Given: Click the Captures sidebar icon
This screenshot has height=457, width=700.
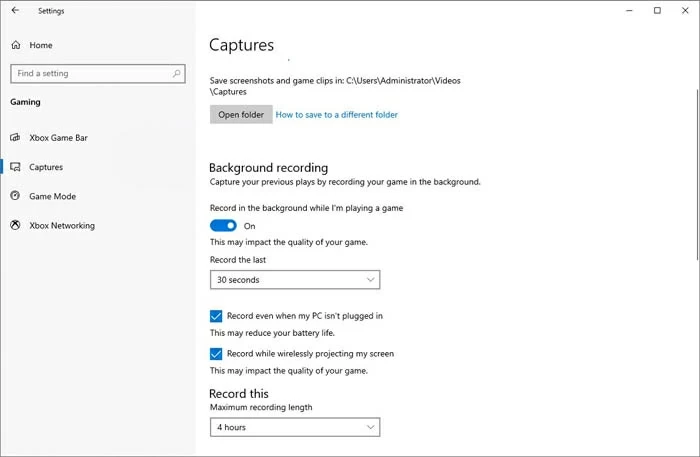Looking at the screenshot, I should point(16,167).
